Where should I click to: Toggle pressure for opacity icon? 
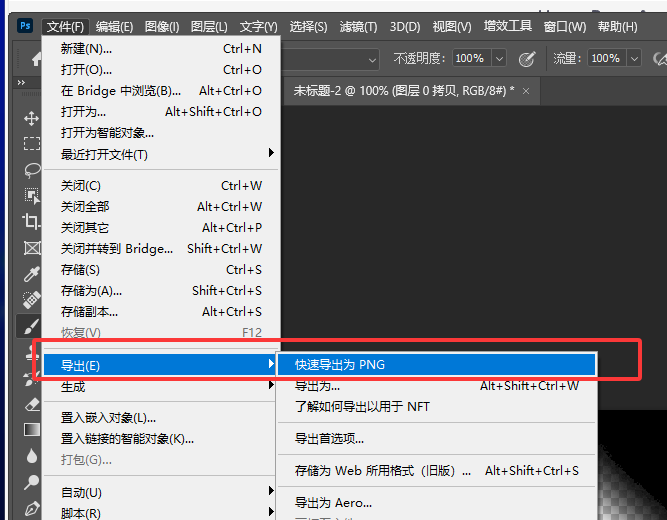527,59
